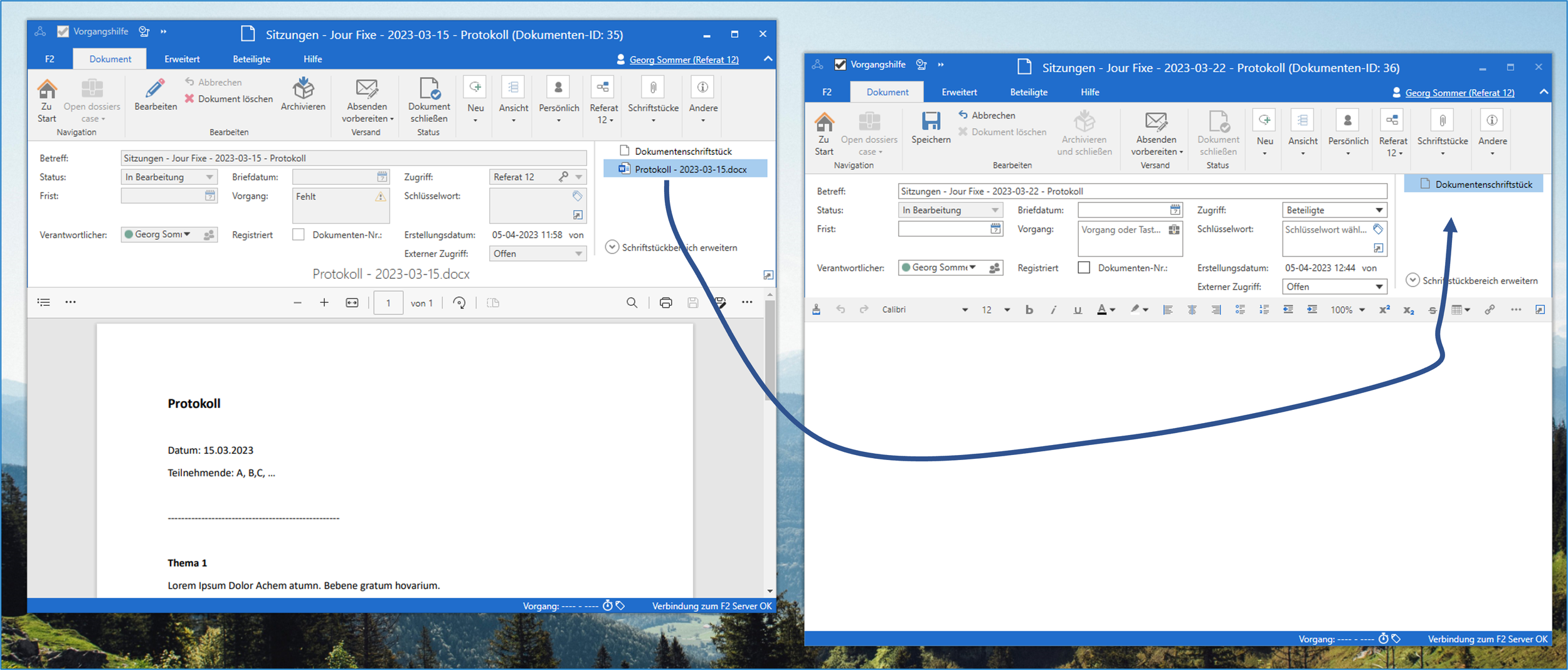Click Betreff field in left window
This screenshot has width=1568, height=670.
(354, 158)
